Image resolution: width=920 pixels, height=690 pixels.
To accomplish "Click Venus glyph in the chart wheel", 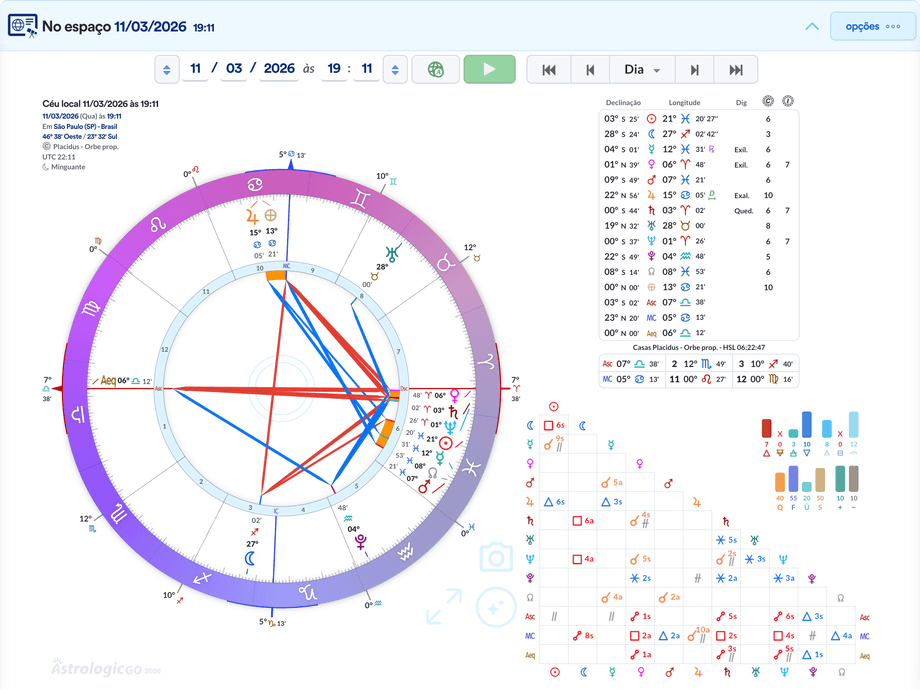I will 454,396.
